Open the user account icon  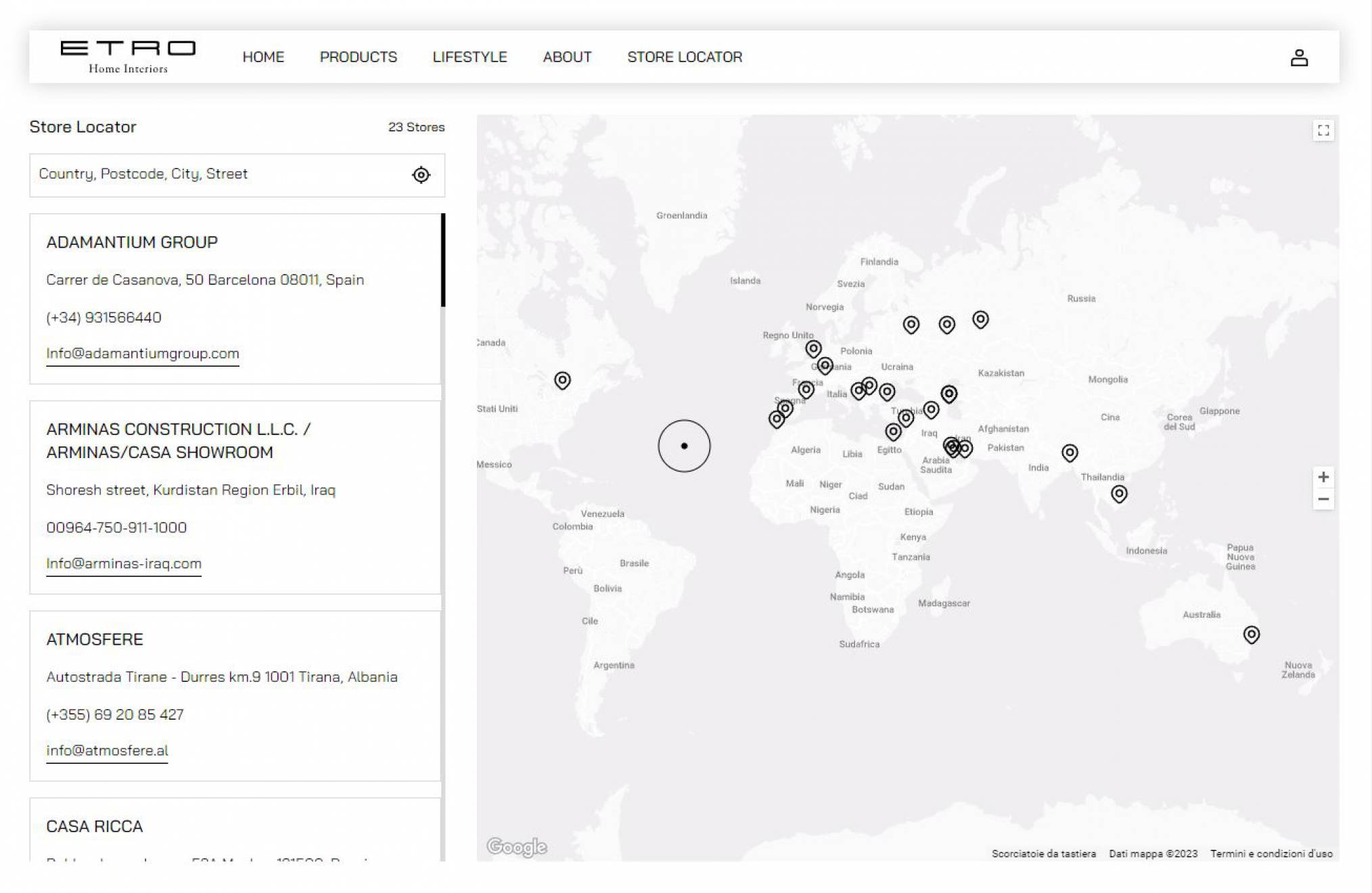(x=1298, y=58)
